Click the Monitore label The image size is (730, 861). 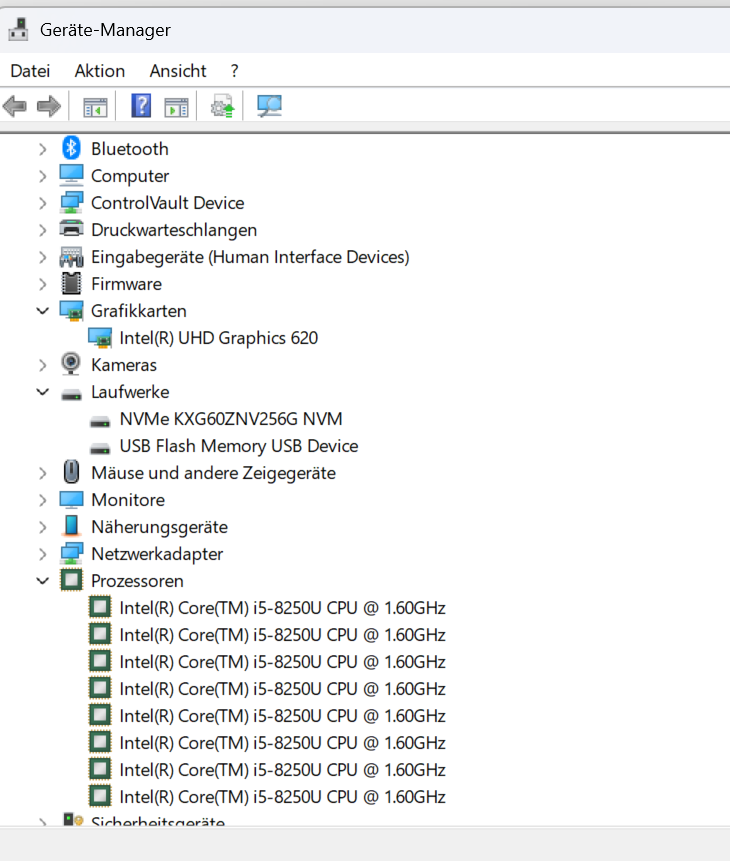point(128,500)
